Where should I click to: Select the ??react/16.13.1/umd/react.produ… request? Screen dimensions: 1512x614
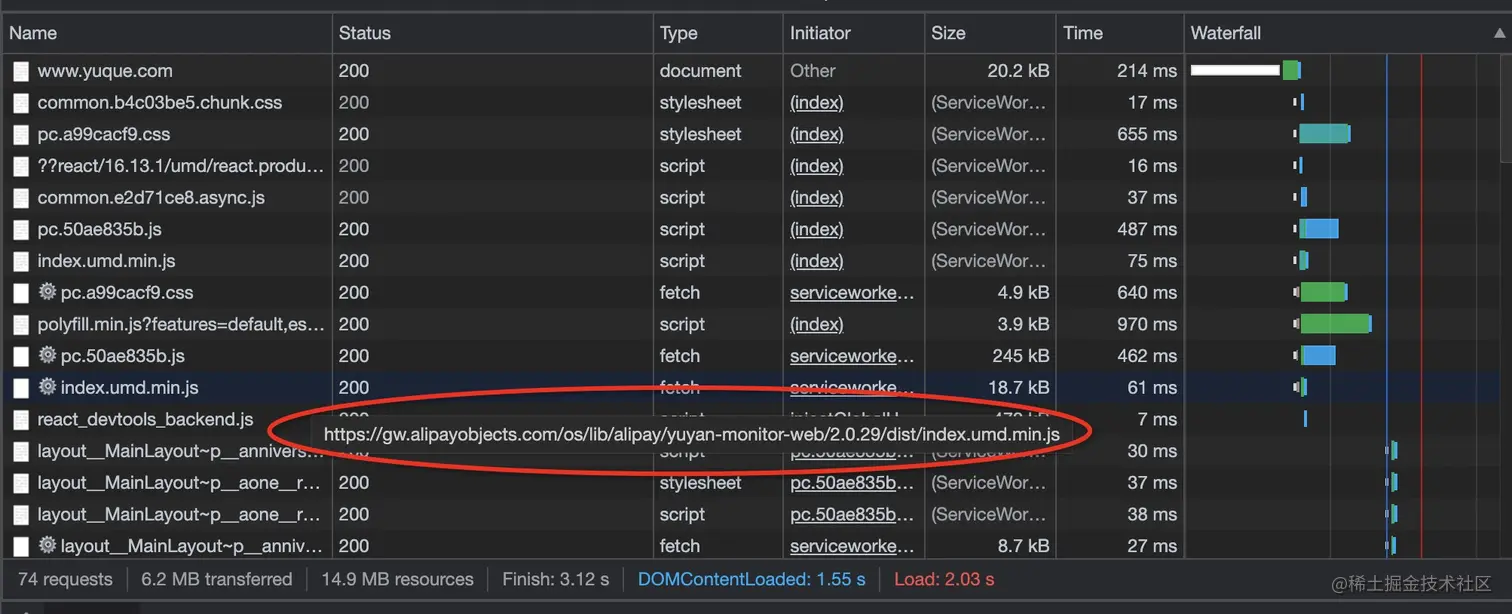181,166
